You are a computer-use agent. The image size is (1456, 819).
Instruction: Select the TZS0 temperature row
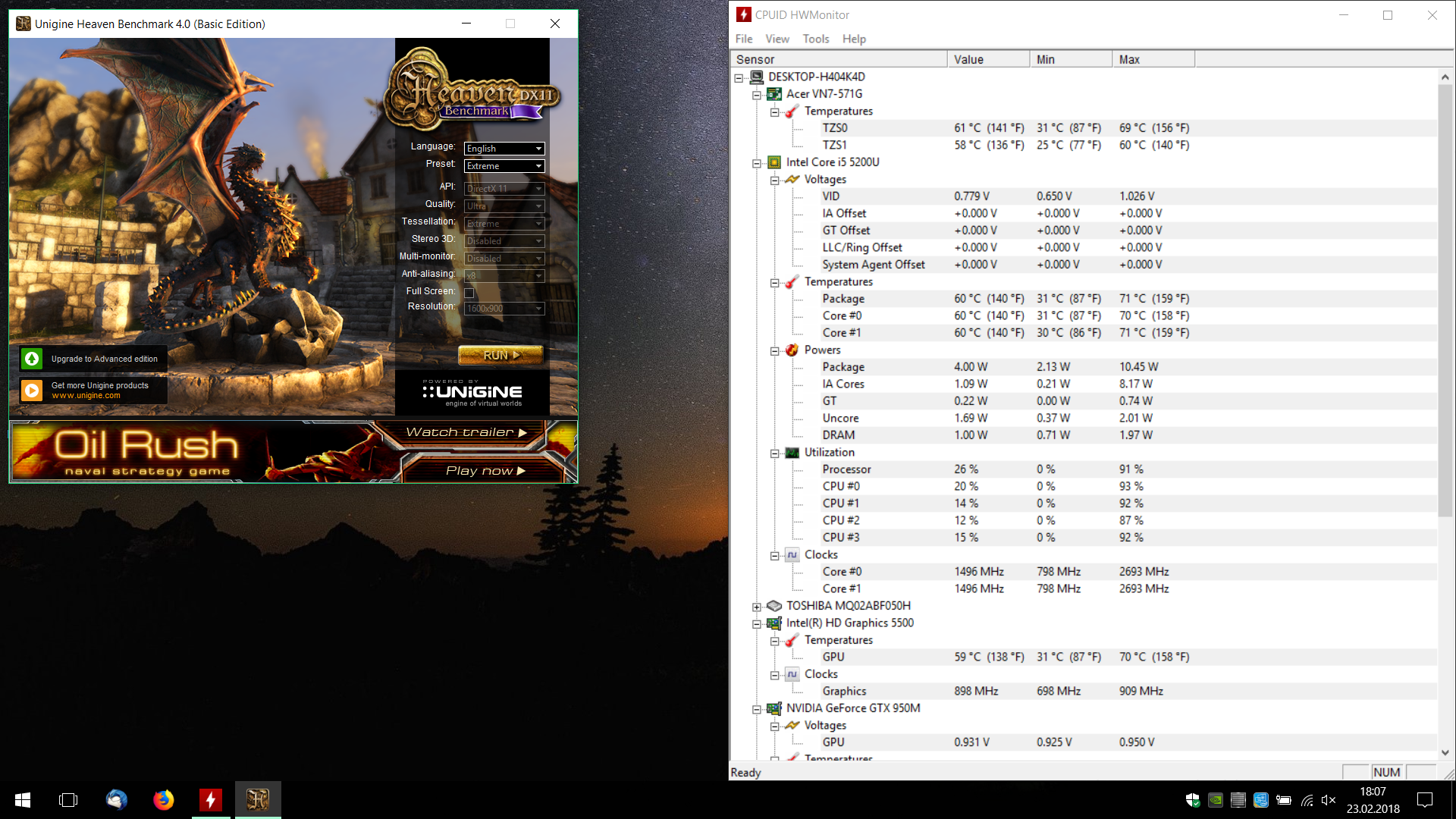coord(1084,128)
